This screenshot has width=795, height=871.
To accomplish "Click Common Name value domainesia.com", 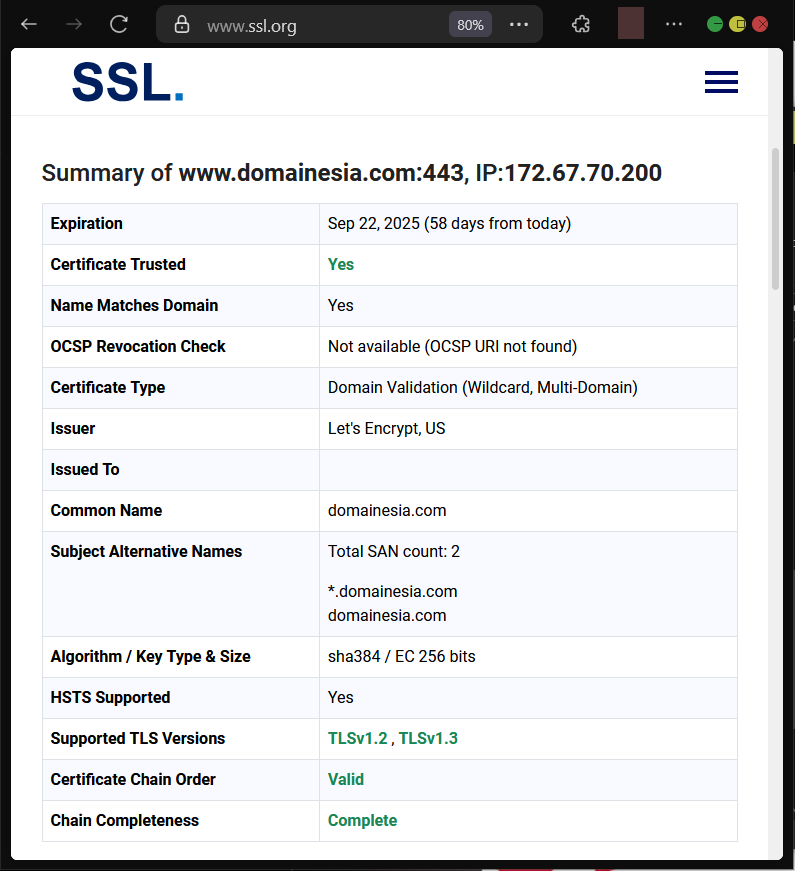I will click(387, 510).
